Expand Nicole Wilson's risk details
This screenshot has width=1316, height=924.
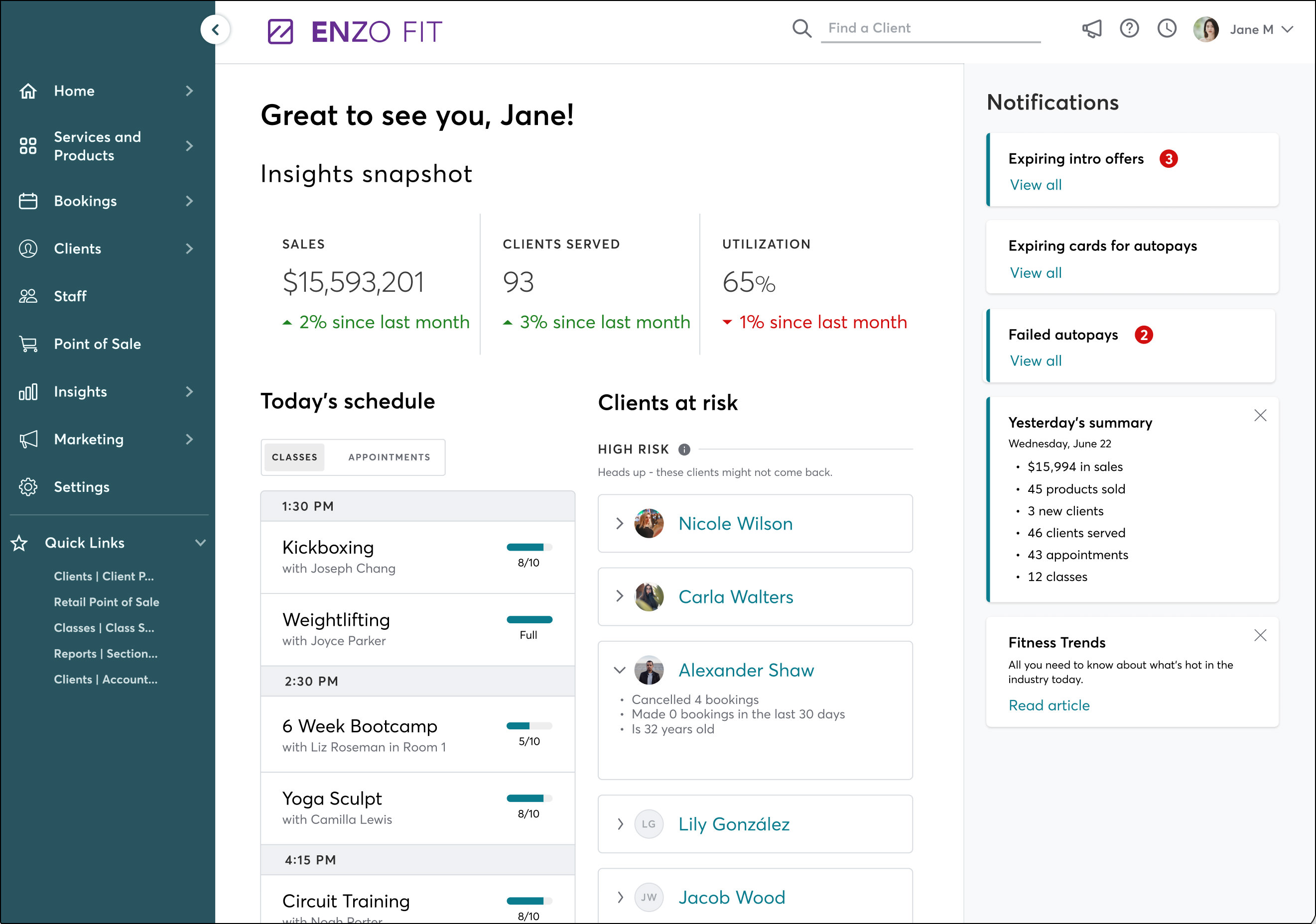coord(620,524)
